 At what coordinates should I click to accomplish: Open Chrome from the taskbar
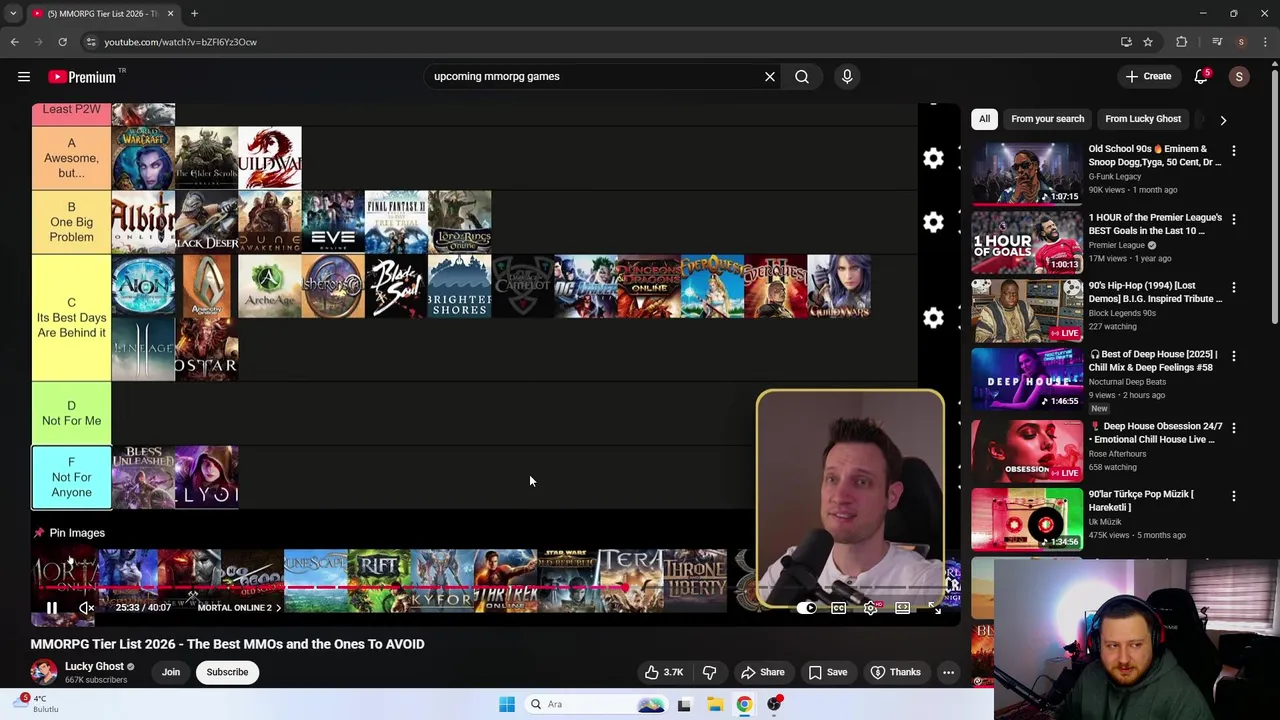click(744, 704)
